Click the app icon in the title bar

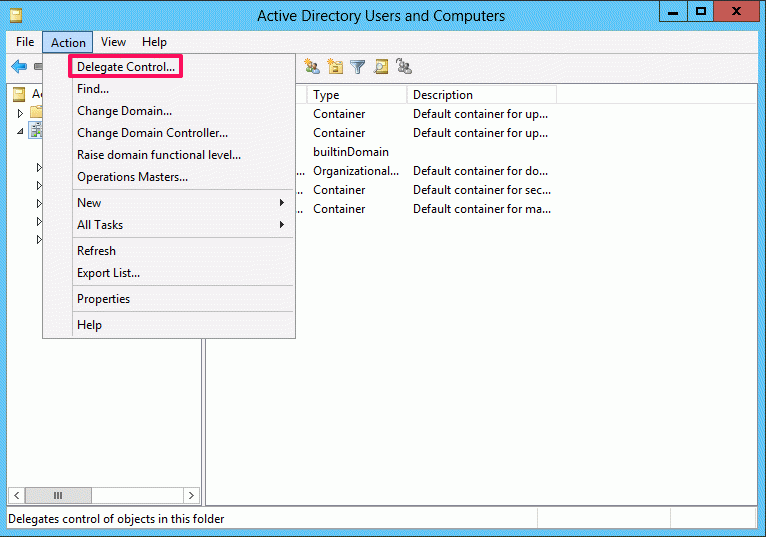click(x=16, y=16)
